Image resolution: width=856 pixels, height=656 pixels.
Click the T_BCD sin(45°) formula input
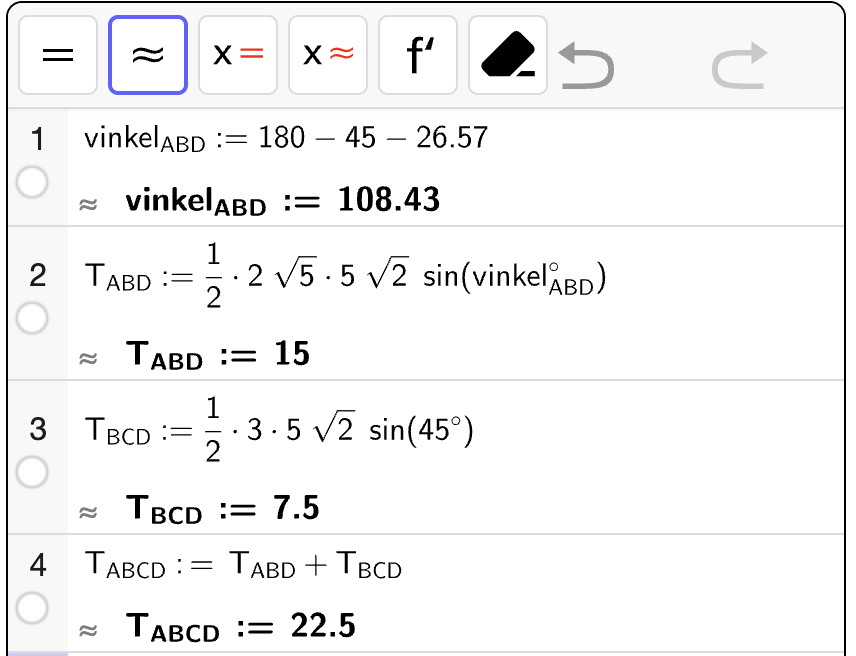pos(279,430)
